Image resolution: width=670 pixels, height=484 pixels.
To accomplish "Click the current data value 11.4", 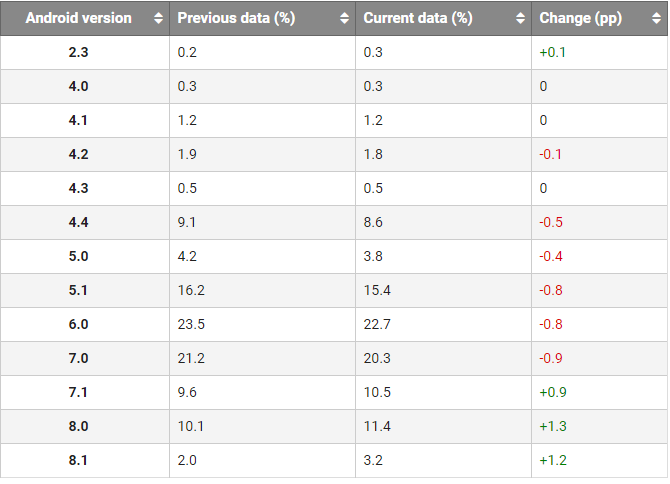I will point(376,426).
